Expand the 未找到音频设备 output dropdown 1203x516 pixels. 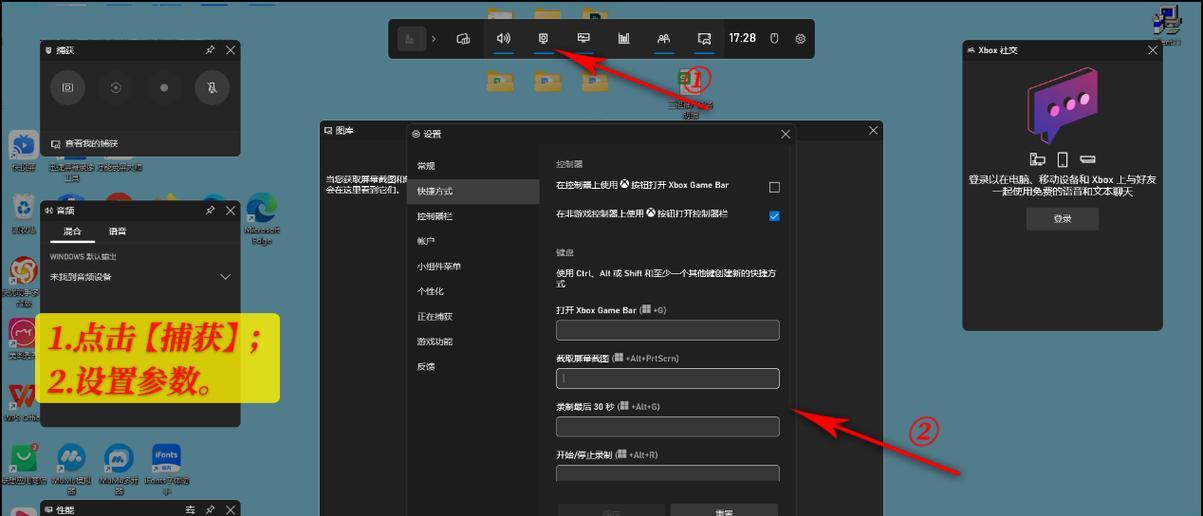point(140,277)
